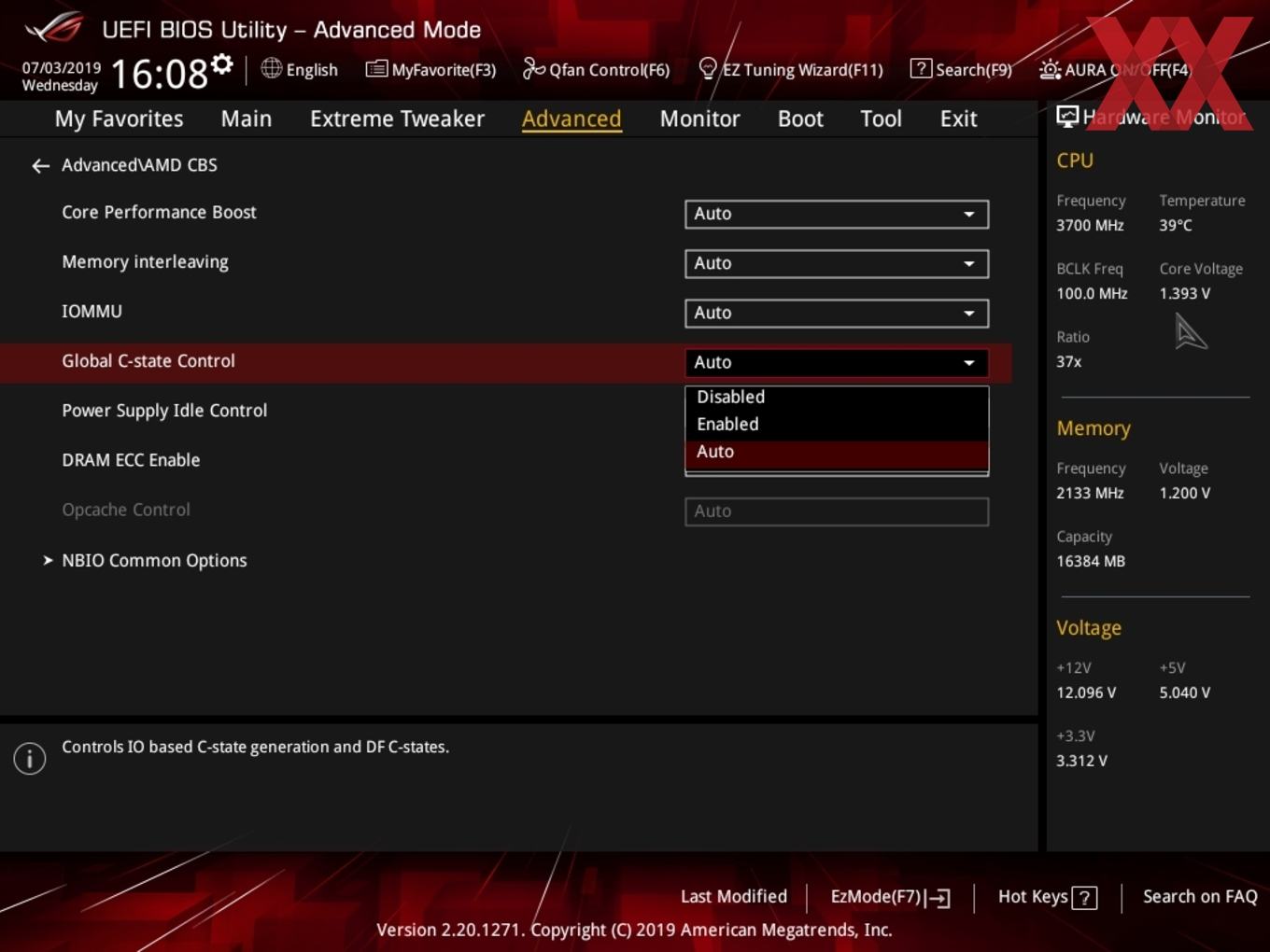Open the Memory interleaving dropdown
Image resolution: width=1270 pixels, height=952 pixels.
coord(837,263)
